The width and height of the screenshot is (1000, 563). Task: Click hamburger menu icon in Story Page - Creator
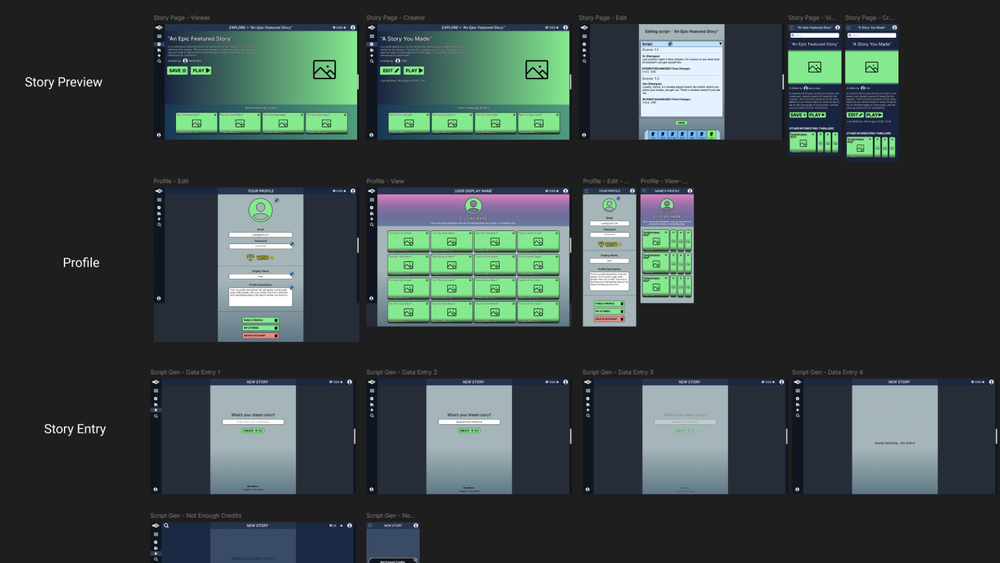[372, 36]
